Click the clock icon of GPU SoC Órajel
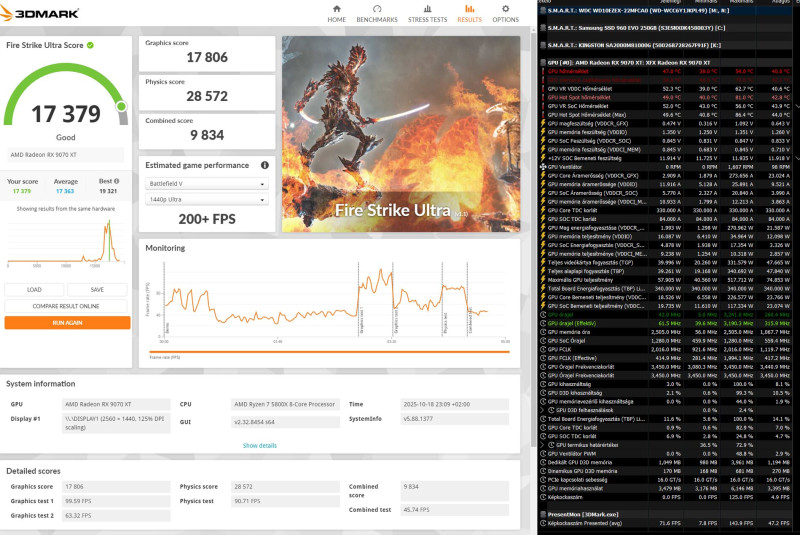Image resolution: width=800 pixels, height=535 pixels. click(x=543, y=341)
